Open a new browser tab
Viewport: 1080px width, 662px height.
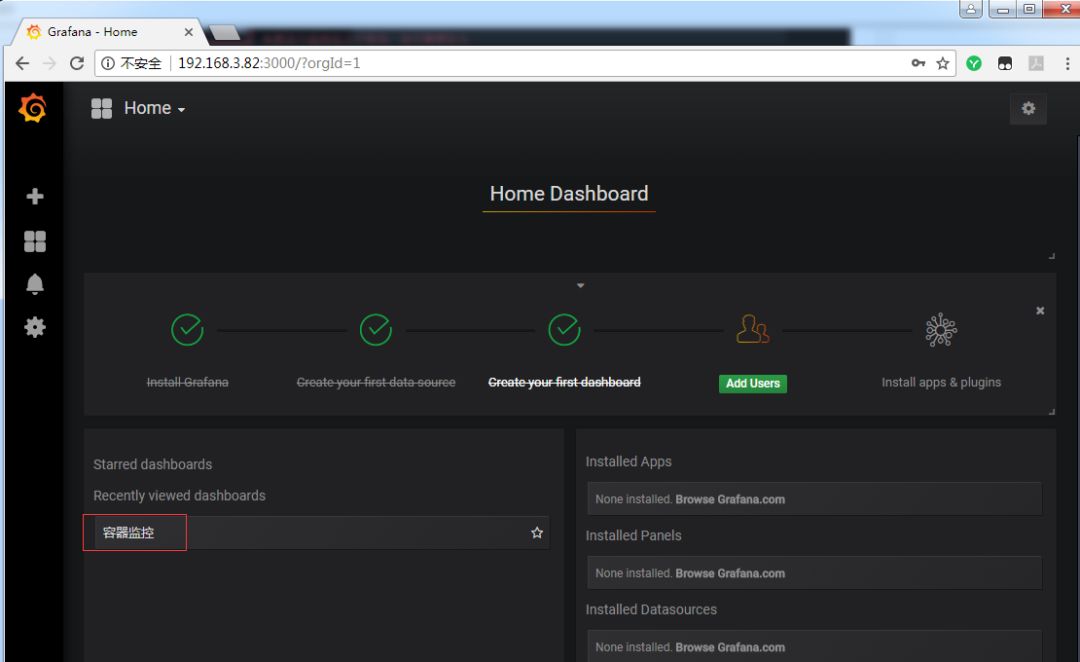coord(225,32)
